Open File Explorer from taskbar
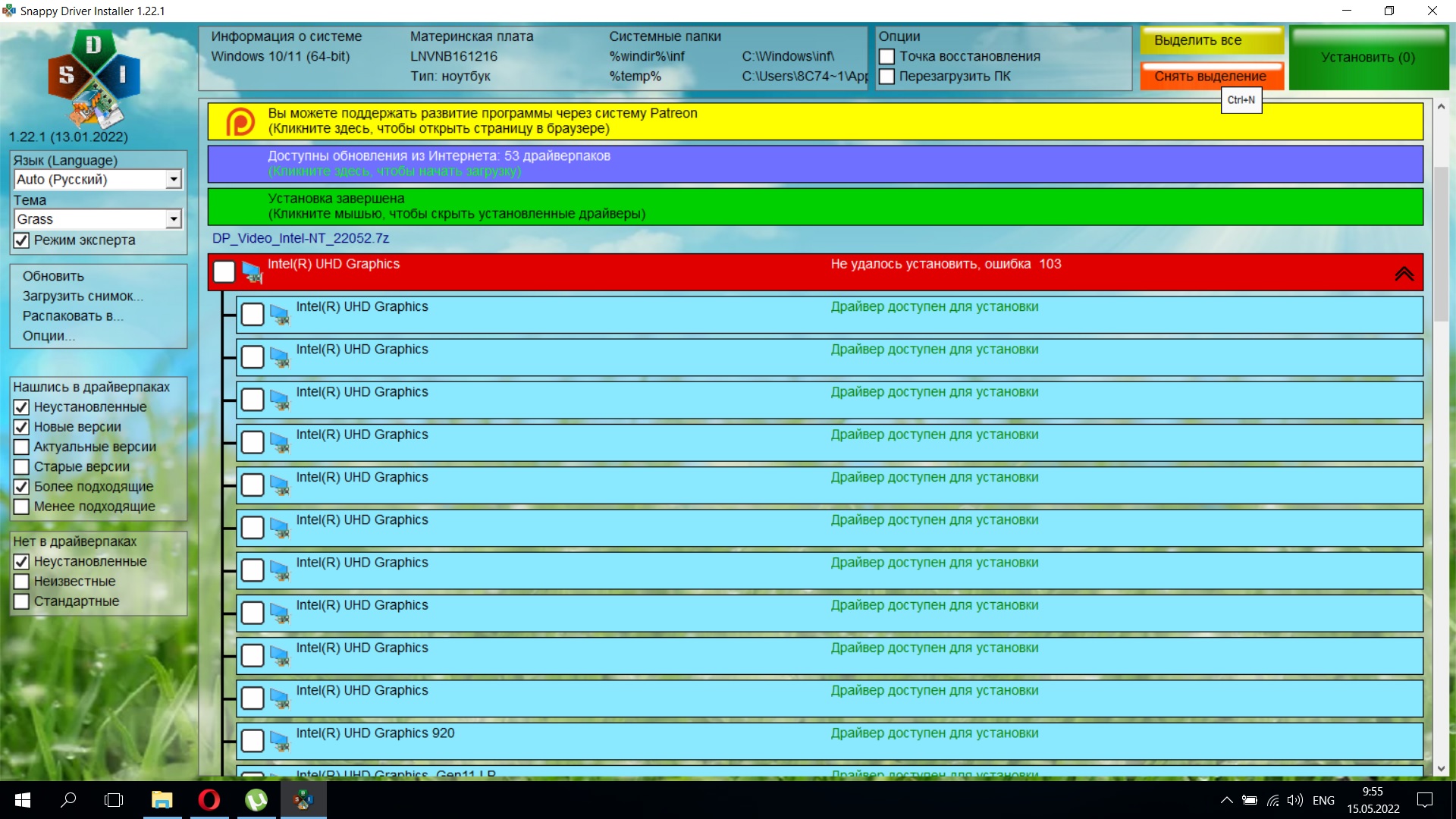Image resolution: width=1456 pixels, height=819 pixels. (x=162, y=800)
